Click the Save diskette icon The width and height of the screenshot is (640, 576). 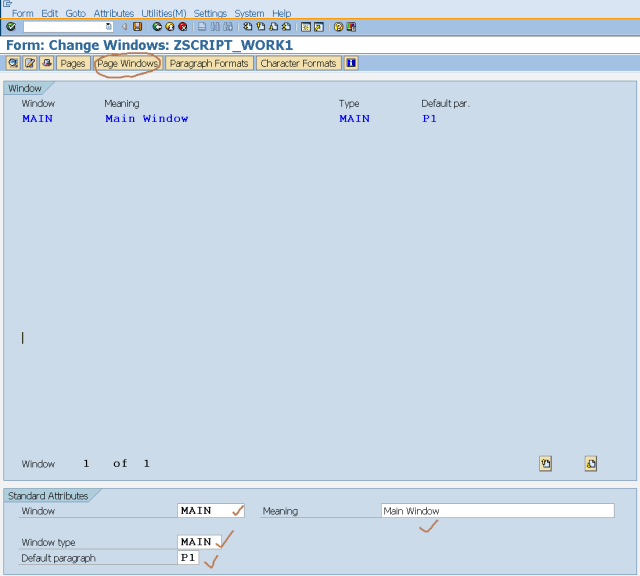137,27
